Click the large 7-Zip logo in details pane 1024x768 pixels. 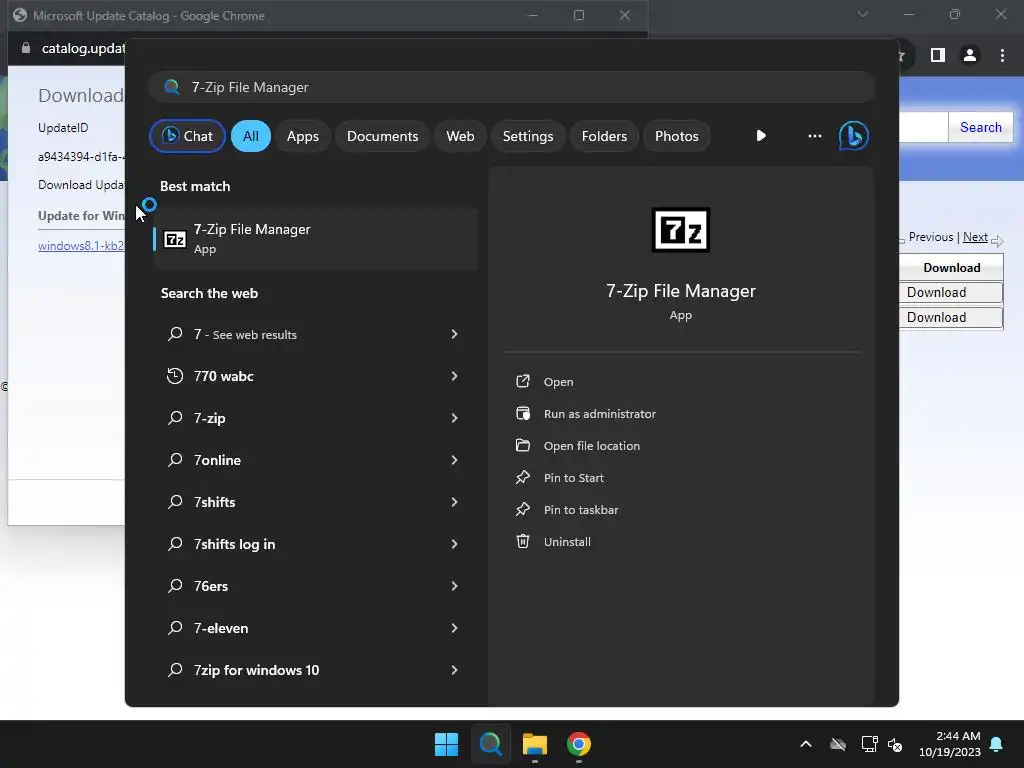coord(680,230)
